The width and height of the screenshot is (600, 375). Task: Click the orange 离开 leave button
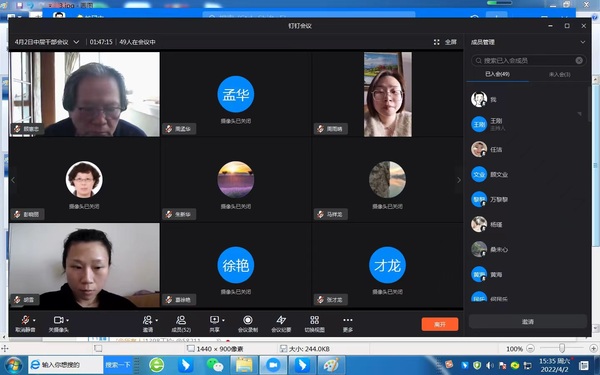pos(440,324)
